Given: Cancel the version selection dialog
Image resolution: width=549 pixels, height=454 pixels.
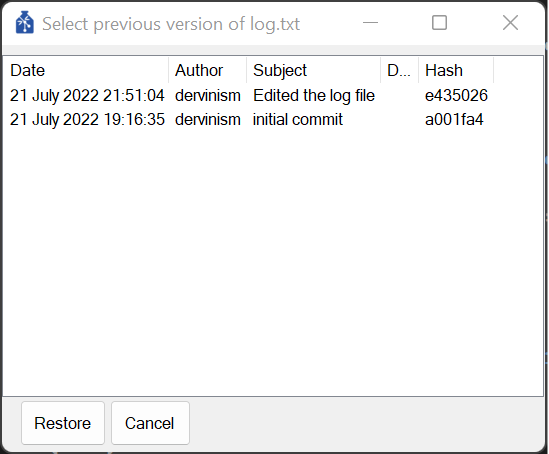Looking at the screenshot, I should pyautogui.click(x=150, y=423).
